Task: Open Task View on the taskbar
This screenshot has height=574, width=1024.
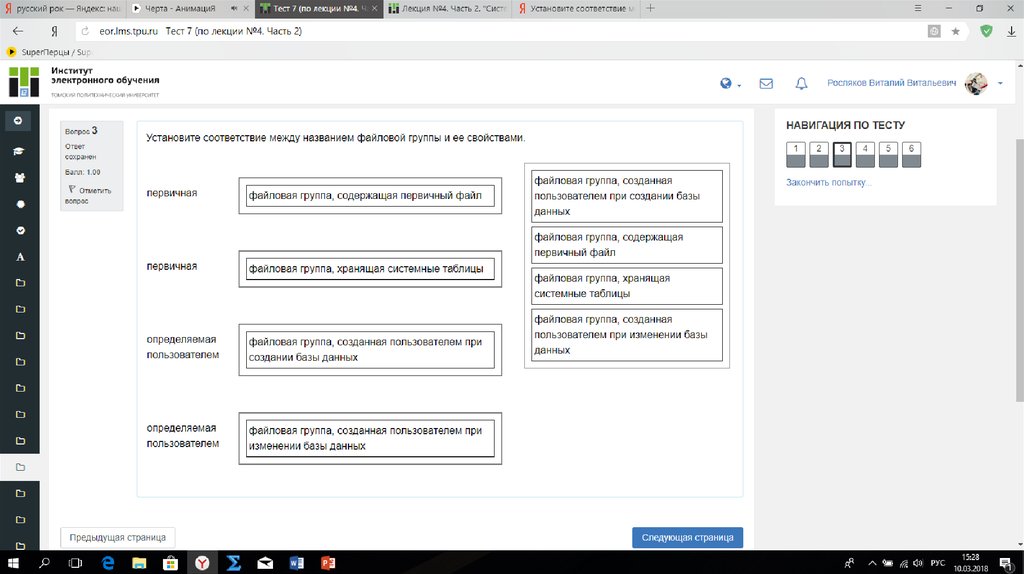Action: (75, 562)
